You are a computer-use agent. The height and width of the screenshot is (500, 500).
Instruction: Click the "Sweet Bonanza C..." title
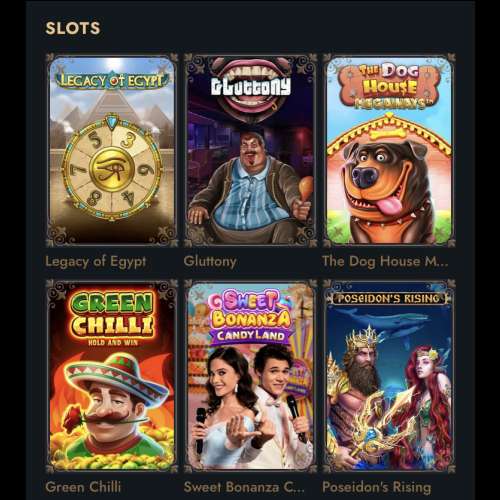pos(244,487)
